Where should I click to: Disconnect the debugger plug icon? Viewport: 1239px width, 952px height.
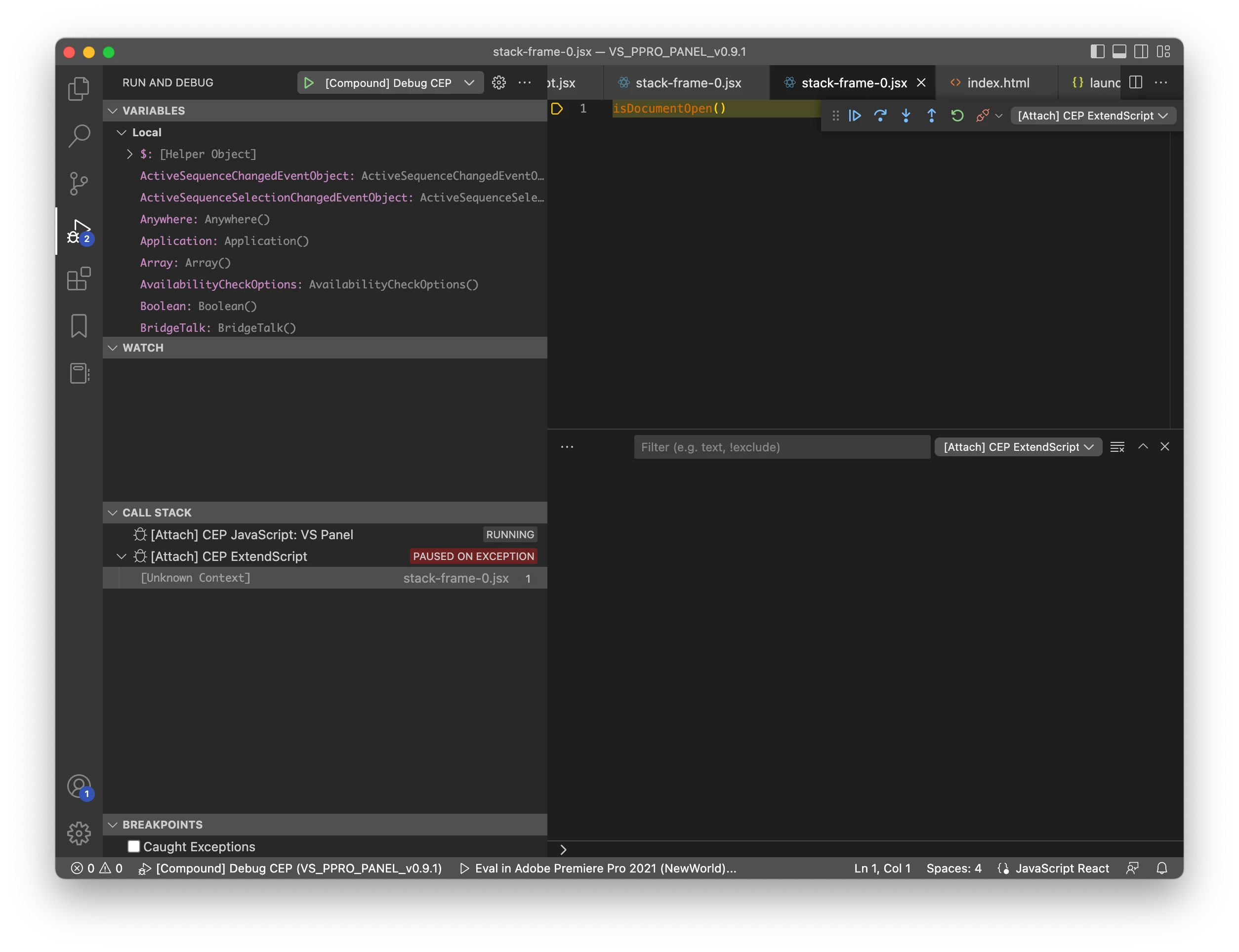[x=982, y=116]
